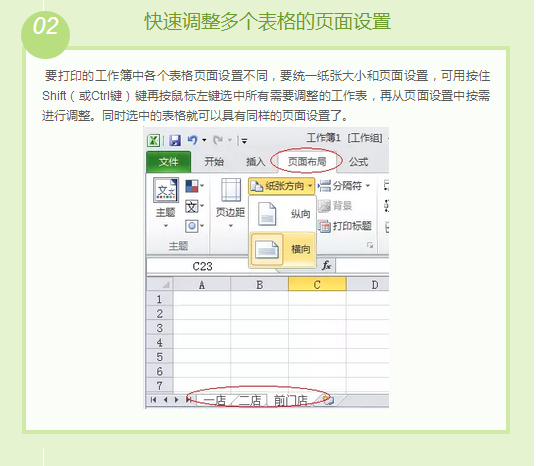Open the 分隔符 breaks dropdown
This screenshot has width=536, height=466.
345,186
